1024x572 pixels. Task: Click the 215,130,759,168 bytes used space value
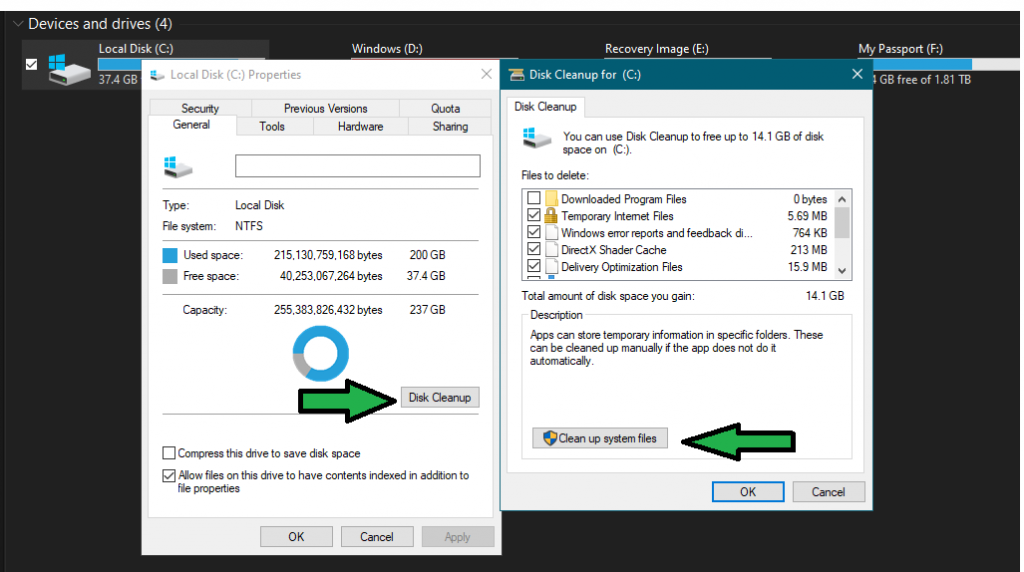coord(328,255)
